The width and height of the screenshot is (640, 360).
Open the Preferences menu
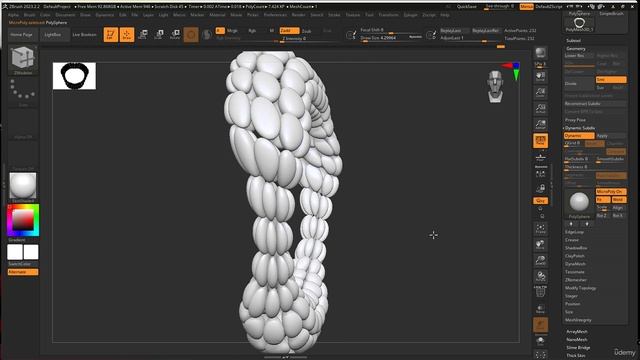275,15
